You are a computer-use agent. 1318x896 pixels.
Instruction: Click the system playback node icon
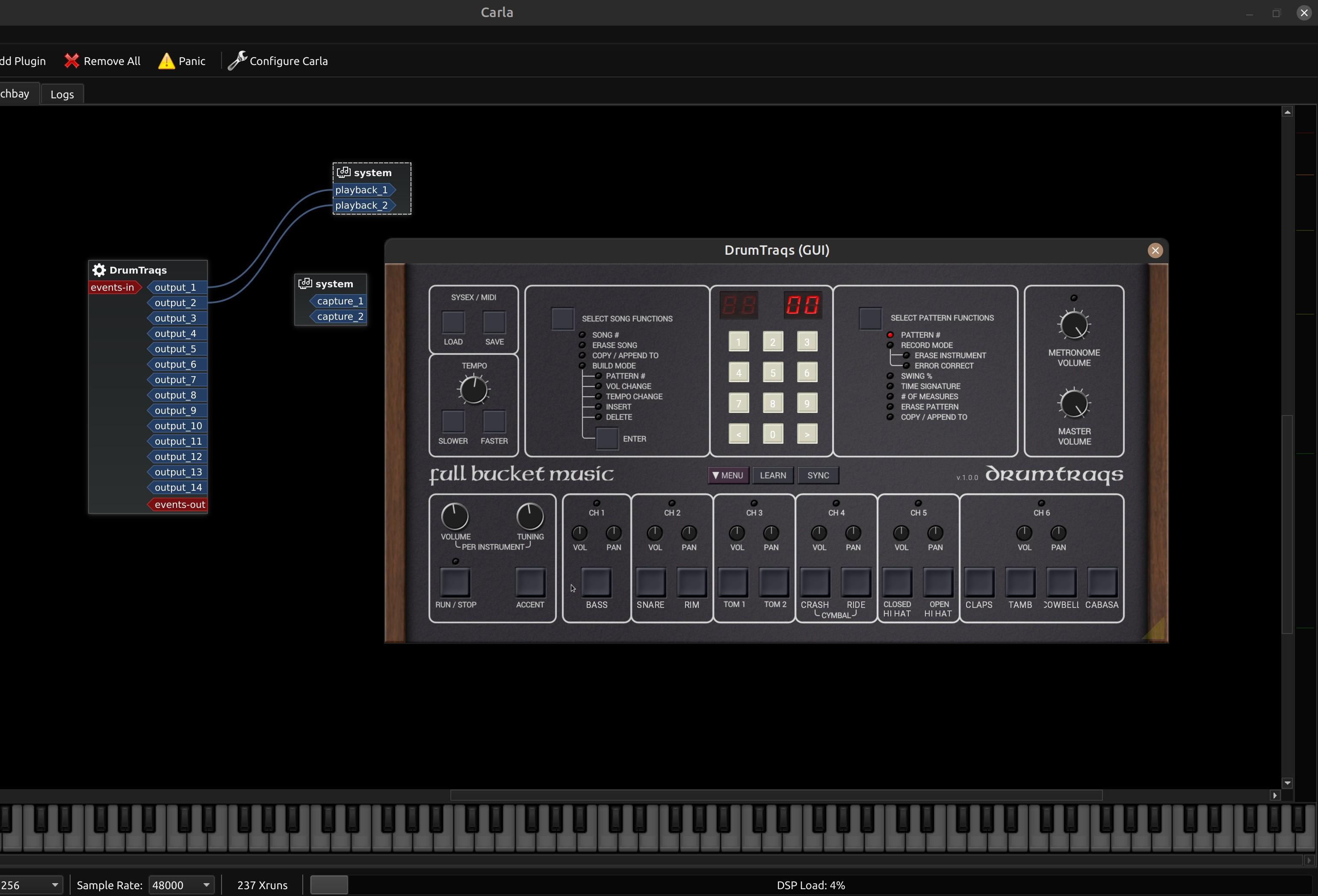point(344,172)
